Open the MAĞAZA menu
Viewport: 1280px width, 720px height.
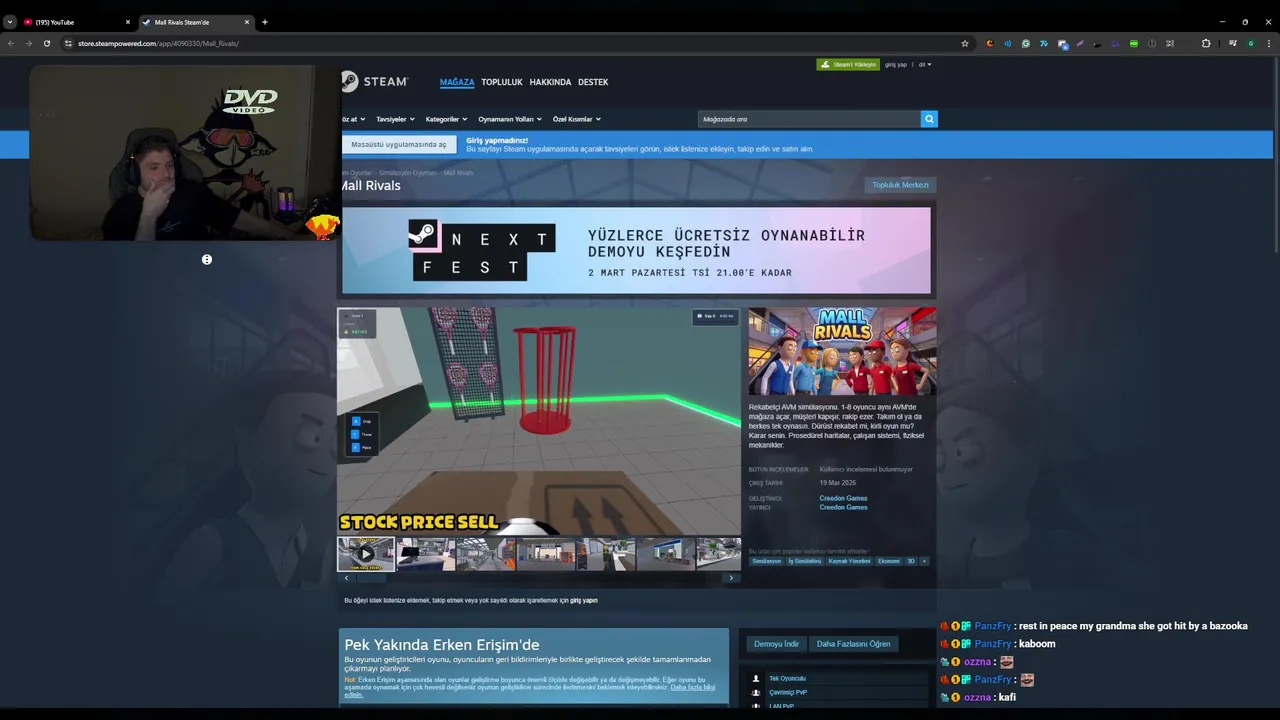tap(457, 82)
